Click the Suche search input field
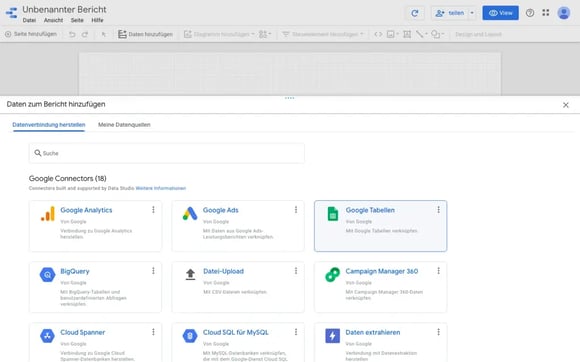 click(x=167, y=153)
